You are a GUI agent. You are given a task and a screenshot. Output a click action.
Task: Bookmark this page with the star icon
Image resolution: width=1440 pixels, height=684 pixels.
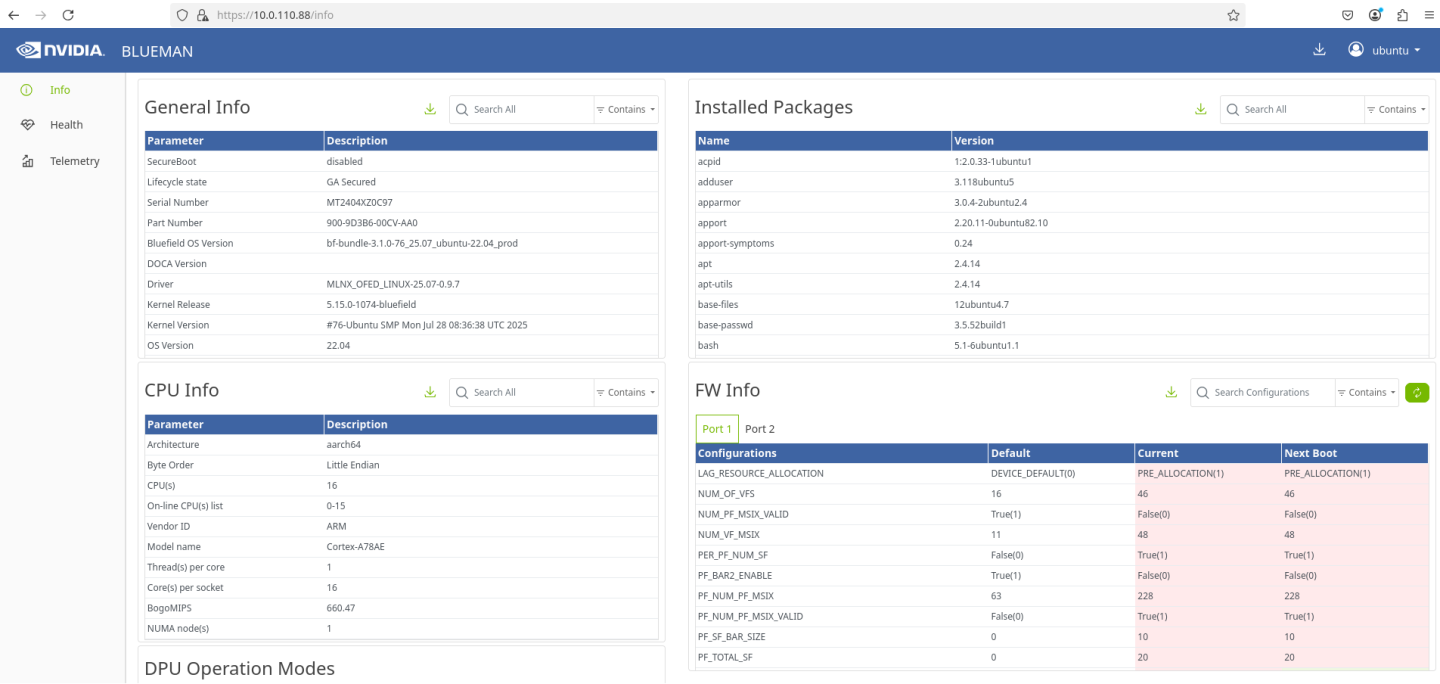(x=1233, y=15)
